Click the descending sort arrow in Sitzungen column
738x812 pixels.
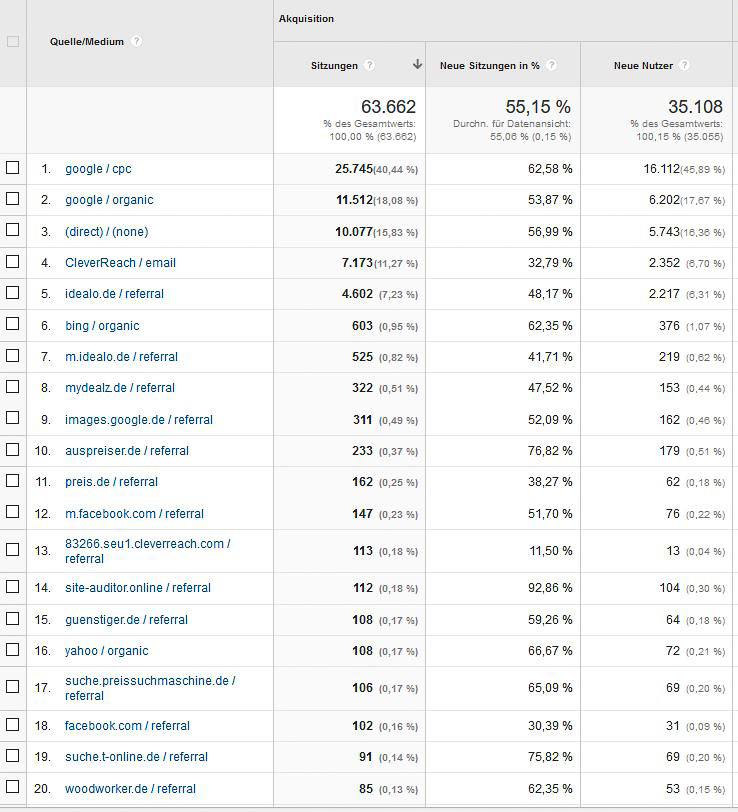pos(416,65)
